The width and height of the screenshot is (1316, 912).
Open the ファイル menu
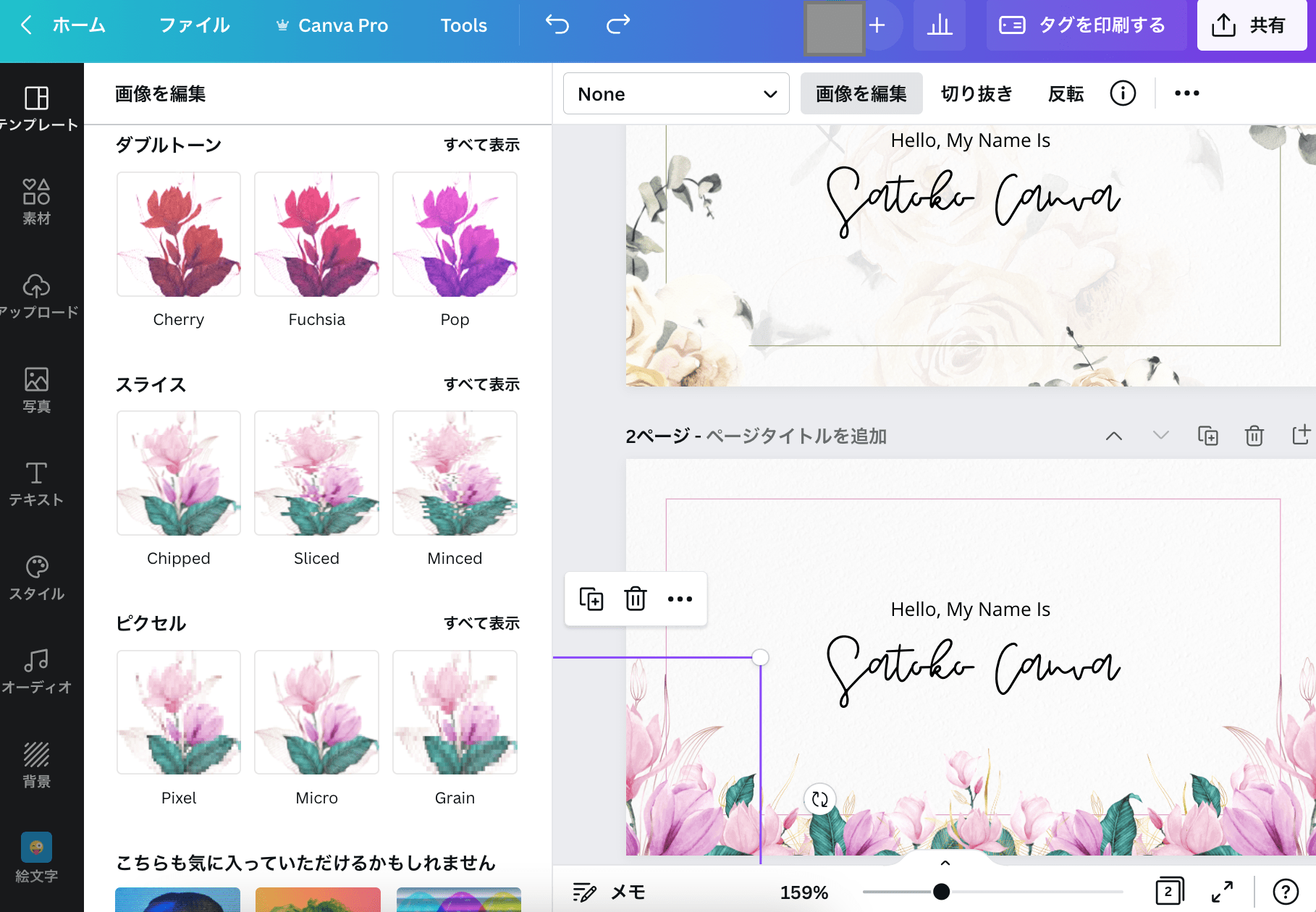tap(193, 25)
